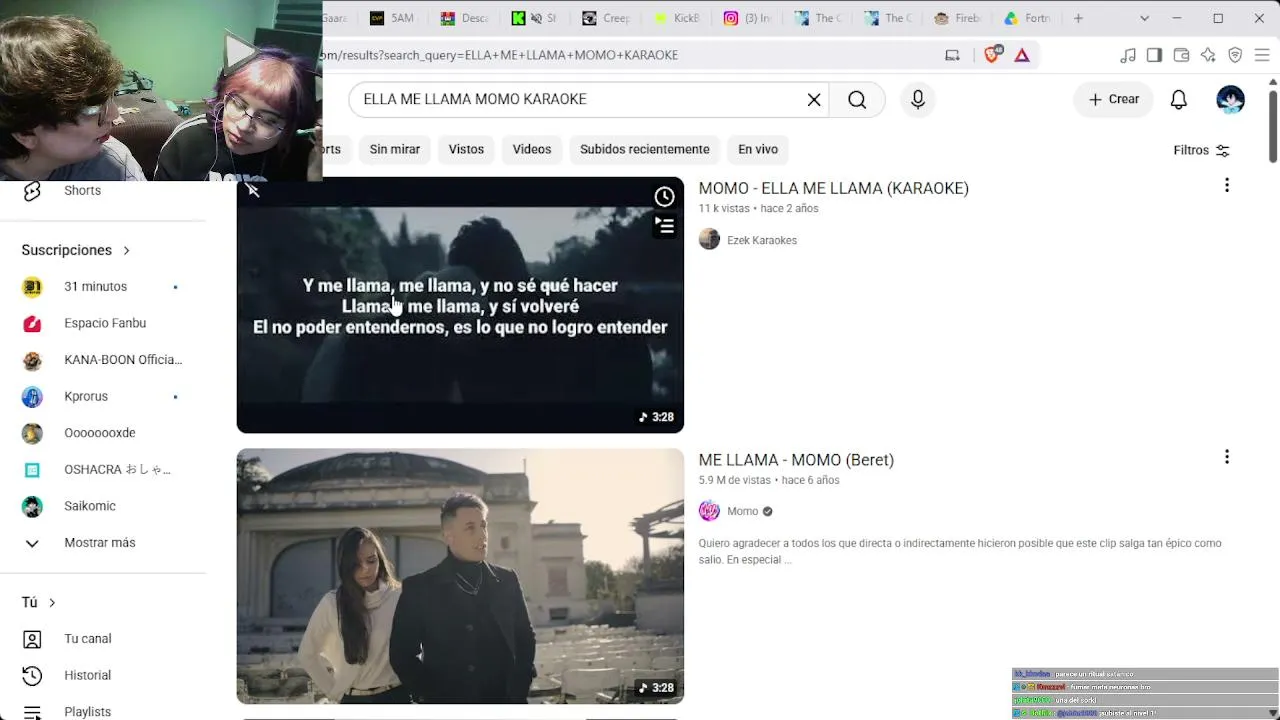Image resolution: width=1280 pixels, height=720 pixels.
Task: Switch to the Creep browser tab
Action: pos(606,18)
